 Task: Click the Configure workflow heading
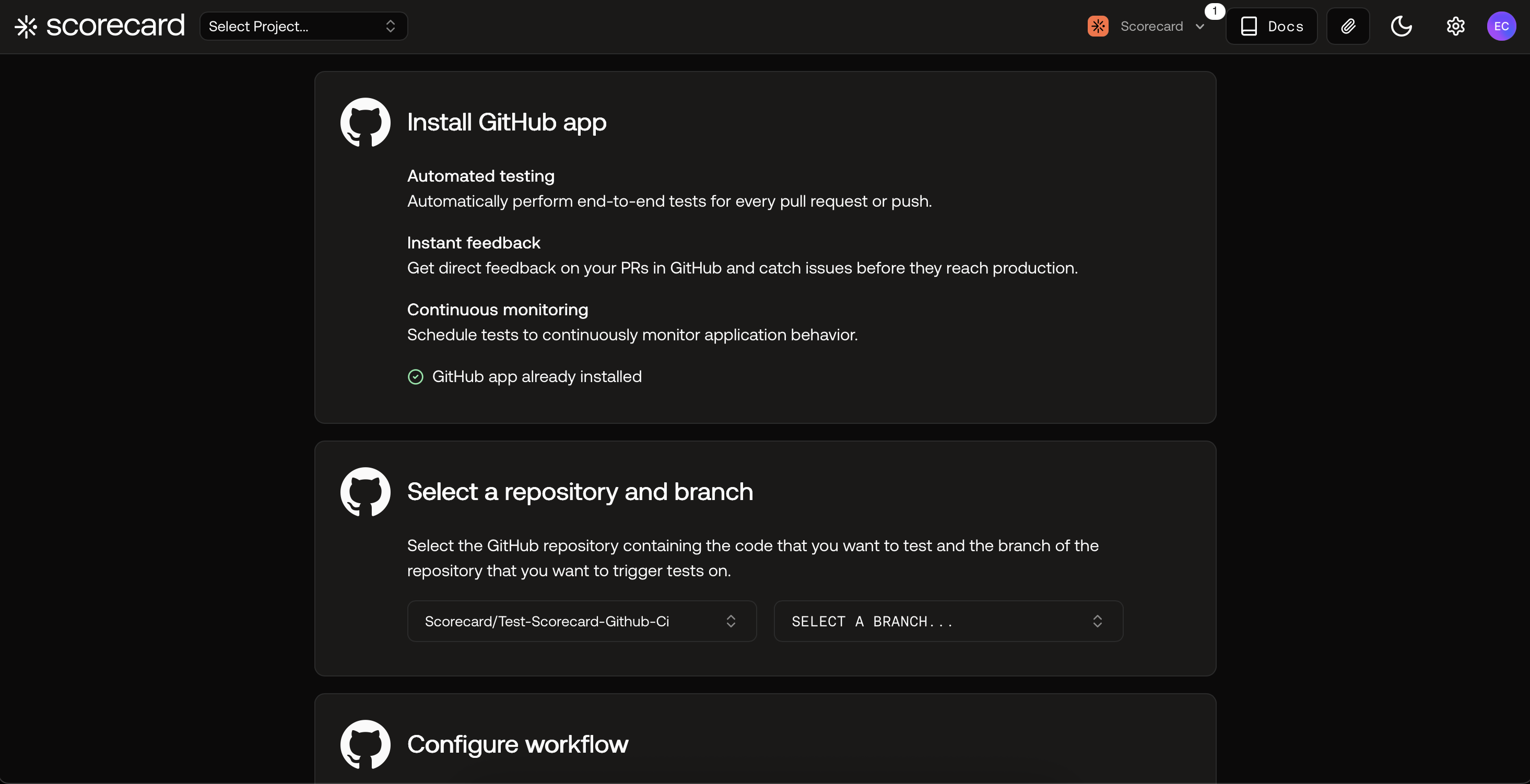517,745
